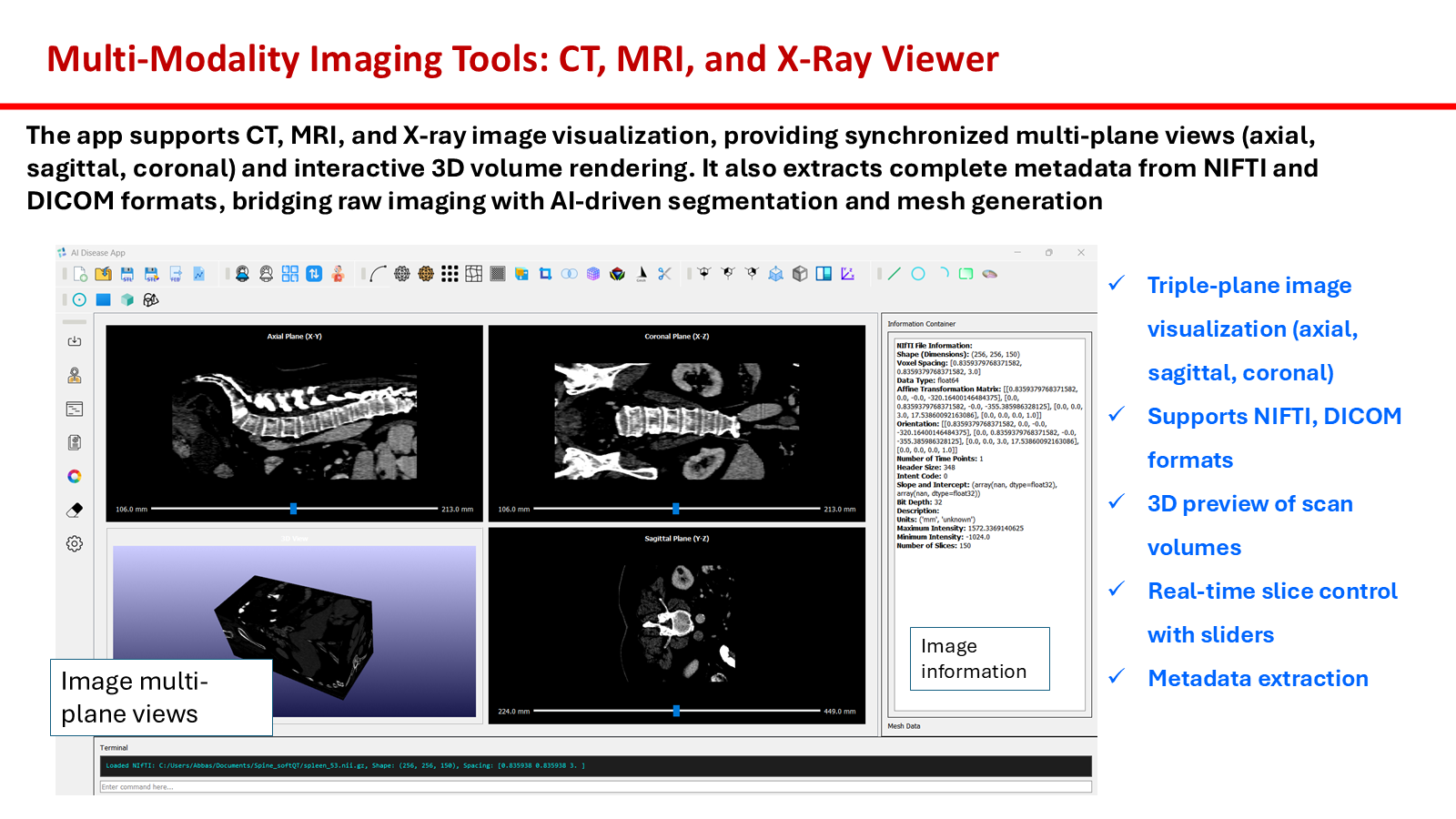Click the second axis-cube view orientation icon
This screenshot has width=1456, height=819.
point(728,274)
